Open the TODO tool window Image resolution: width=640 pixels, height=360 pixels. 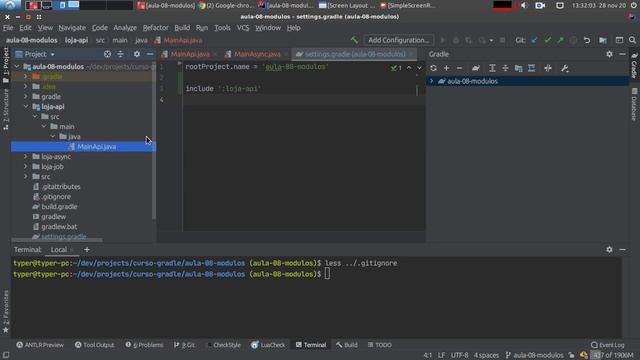[x=380, y=345]
